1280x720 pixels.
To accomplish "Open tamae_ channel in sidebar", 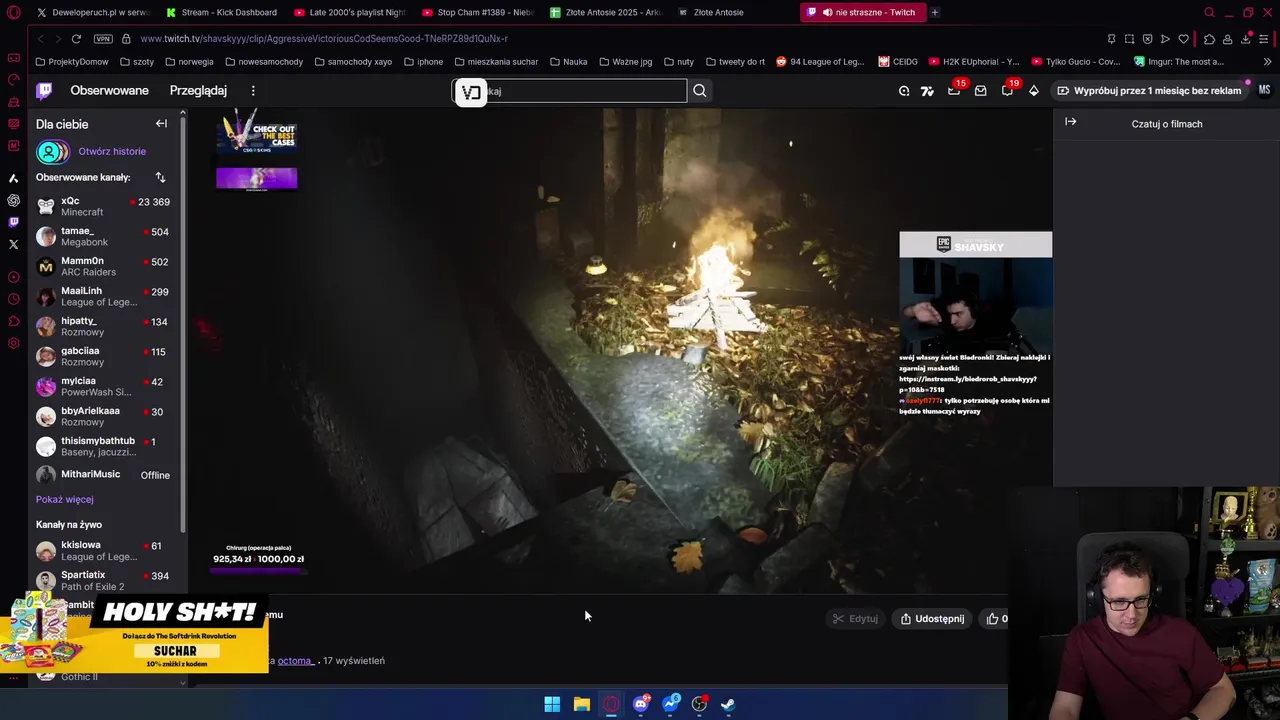I will coord(103,236).
